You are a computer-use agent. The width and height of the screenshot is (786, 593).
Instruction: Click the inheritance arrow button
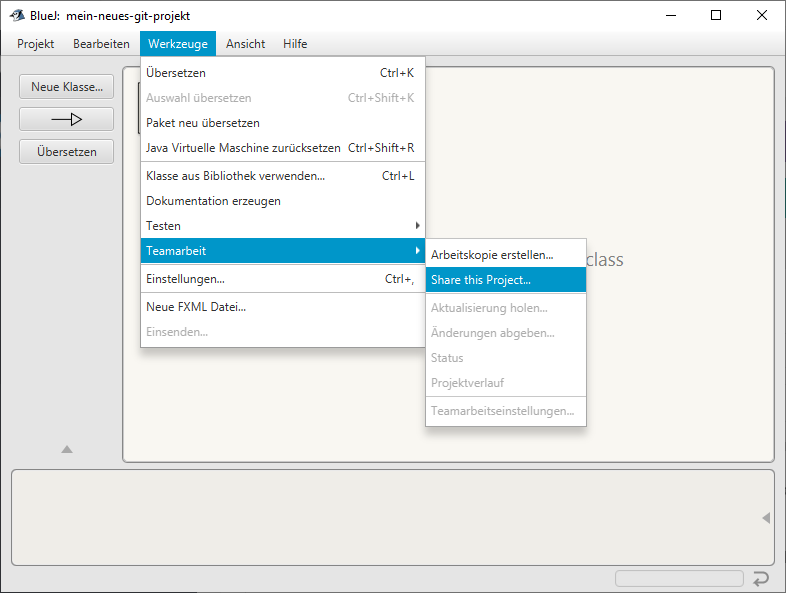point(66,119)
